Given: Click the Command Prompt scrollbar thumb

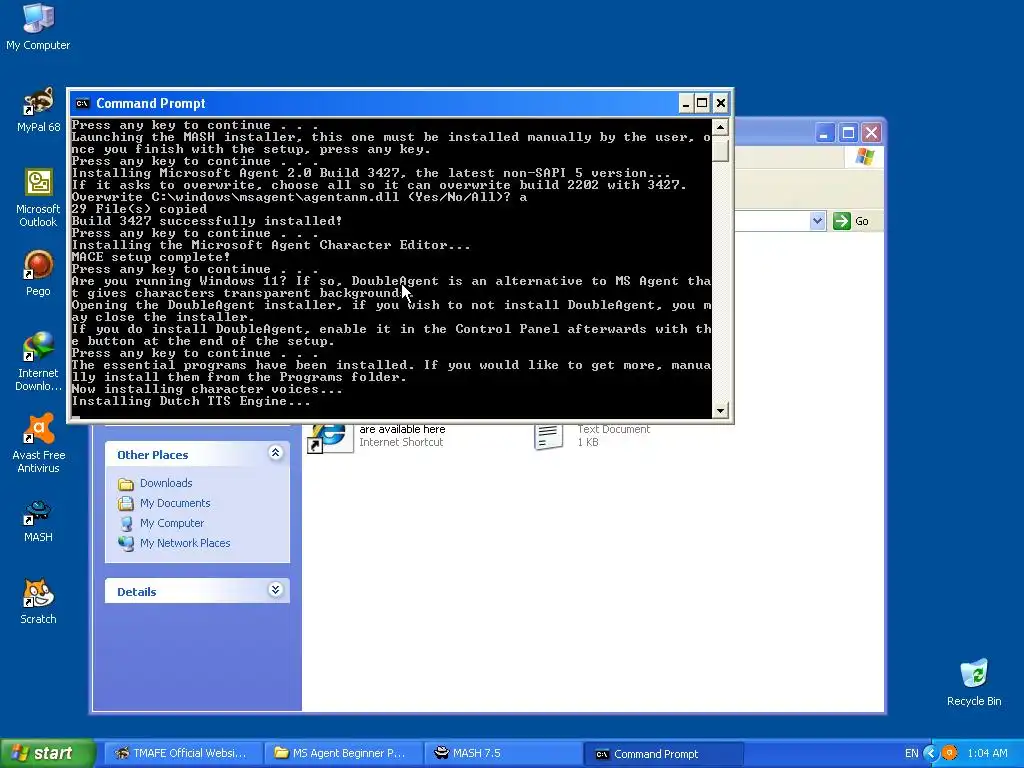Looking at the screenshot, I should pyautogui.click(x=720, y=149).
